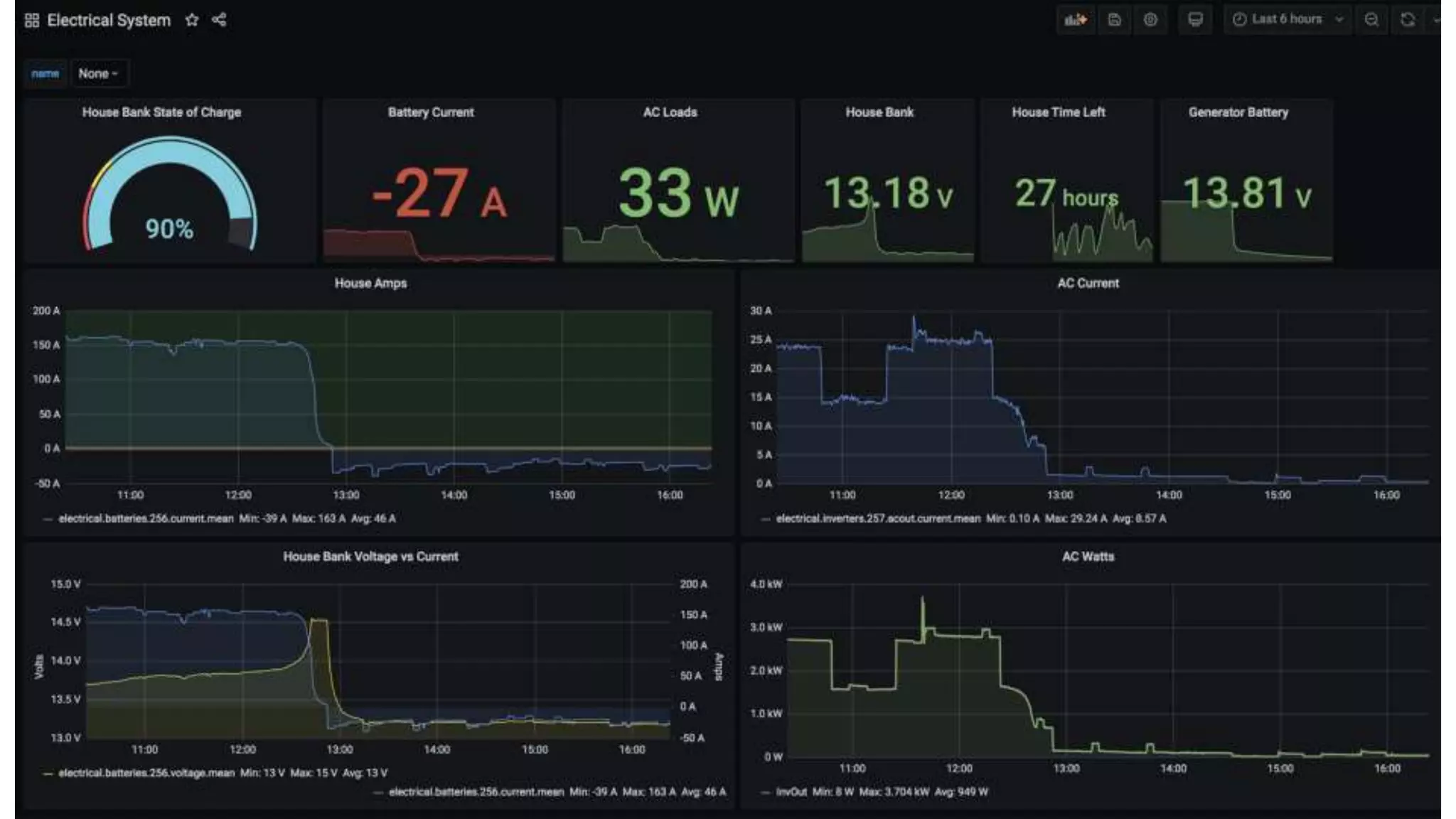The width and height of the screenshot is (1456, 819).
Task: Open the AC Current panel title menu
Action: (x=1088, y=283)
